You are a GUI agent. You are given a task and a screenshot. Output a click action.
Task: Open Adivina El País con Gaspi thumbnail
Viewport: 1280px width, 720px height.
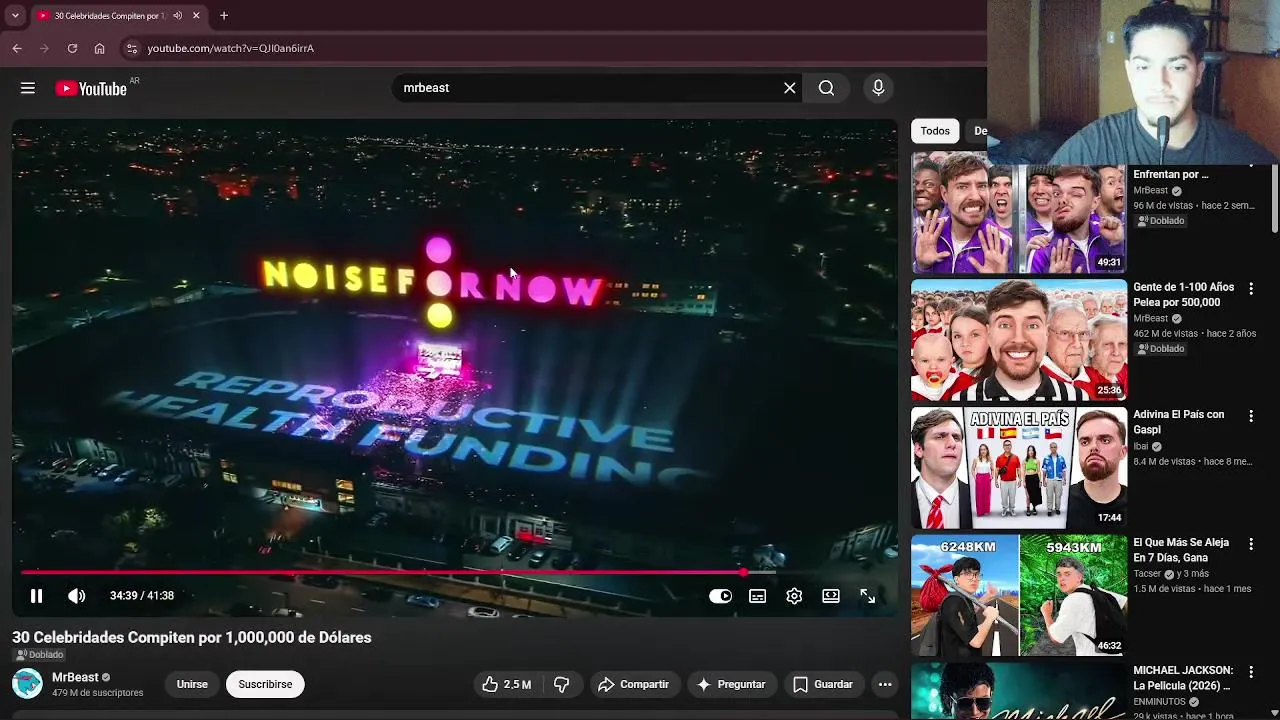1019,468
